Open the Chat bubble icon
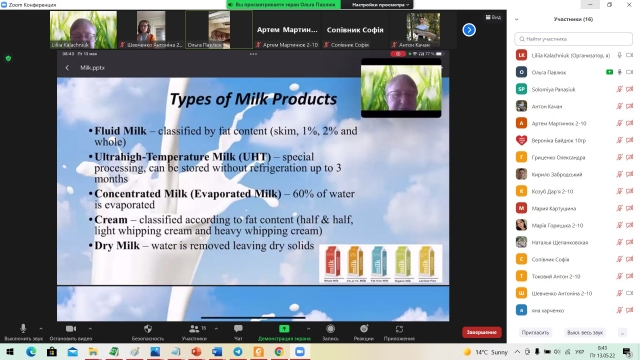Screen dimensions: 640x360 coord(238,329)
